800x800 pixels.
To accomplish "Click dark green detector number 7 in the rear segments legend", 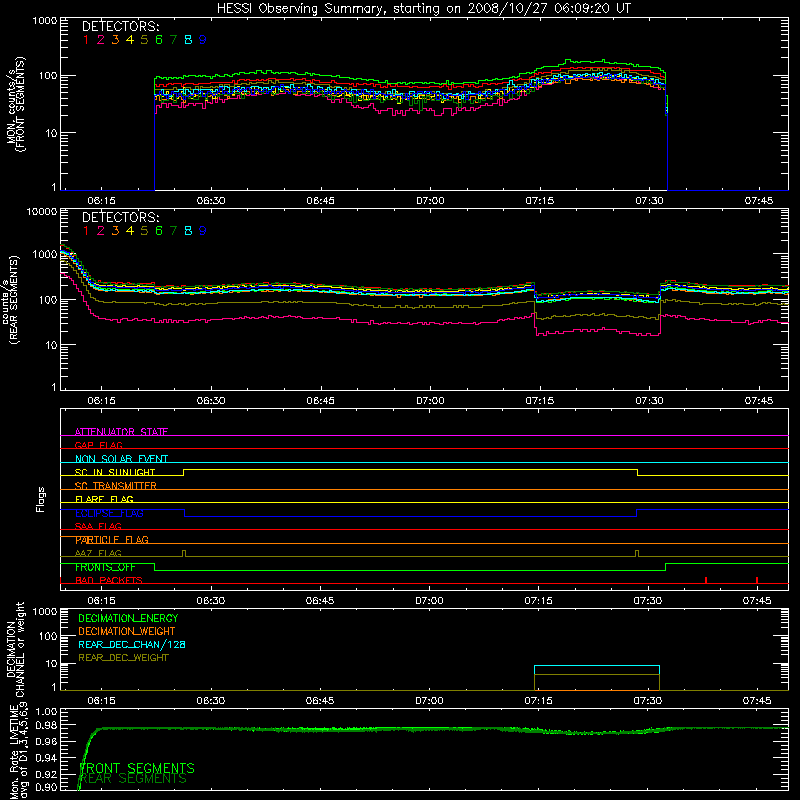I will (173, 231).
